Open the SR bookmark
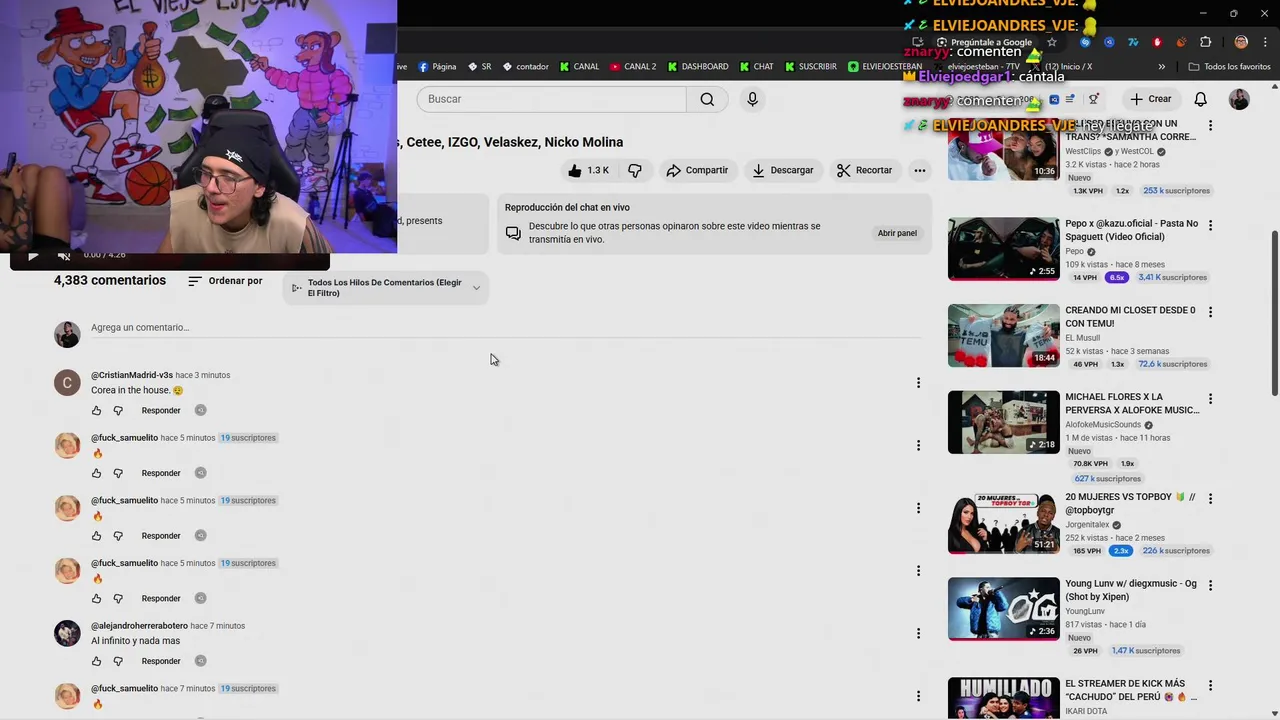 click(479, 67)
